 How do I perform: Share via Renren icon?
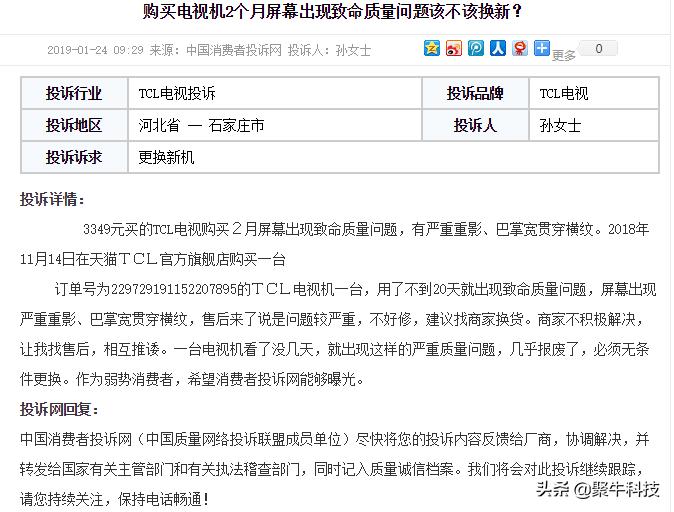(x=498, y=48)
